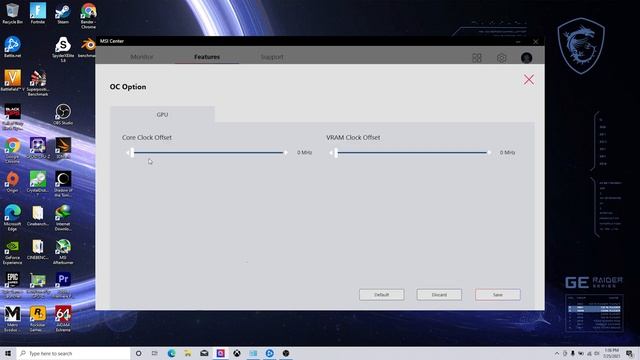
Task: Click the Internet Download Manager desktop icon
Action: click(63, 218)
